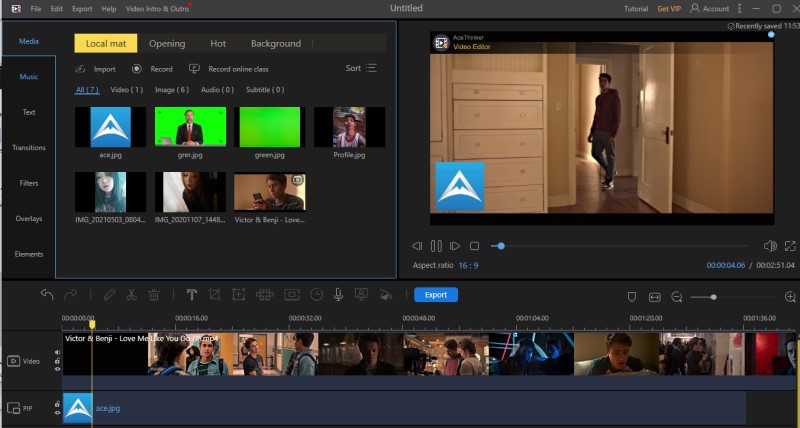This screenshot has height=428, width=800.
Task: Filter media by Video ( 1 )
Action: click(x=127, y=90)
